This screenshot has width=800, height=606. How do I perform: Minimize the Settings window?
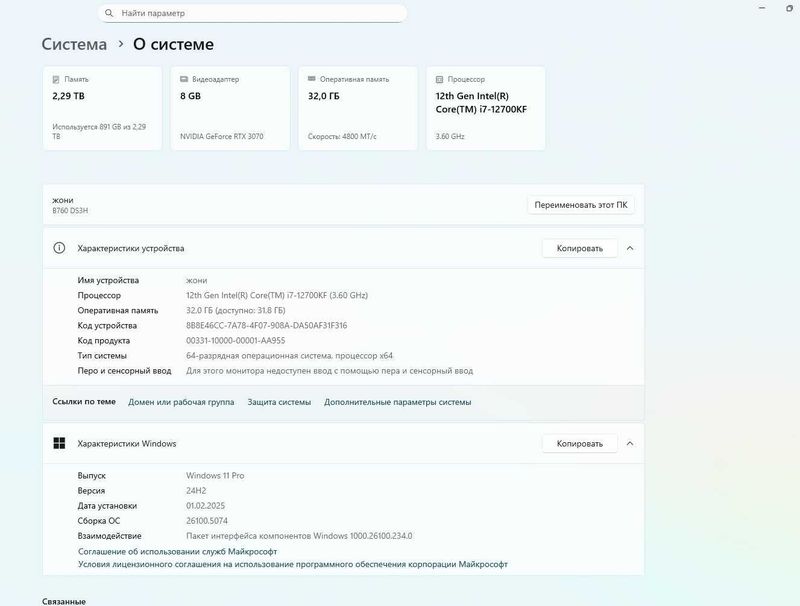click(762, 8)
